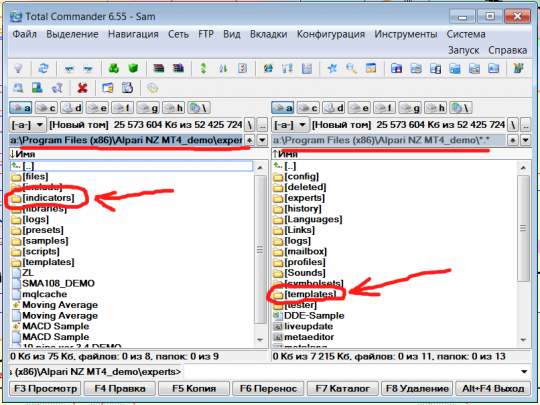Switch left panel to drive c
Screen dimensions: 540x405
click(46, 108)
